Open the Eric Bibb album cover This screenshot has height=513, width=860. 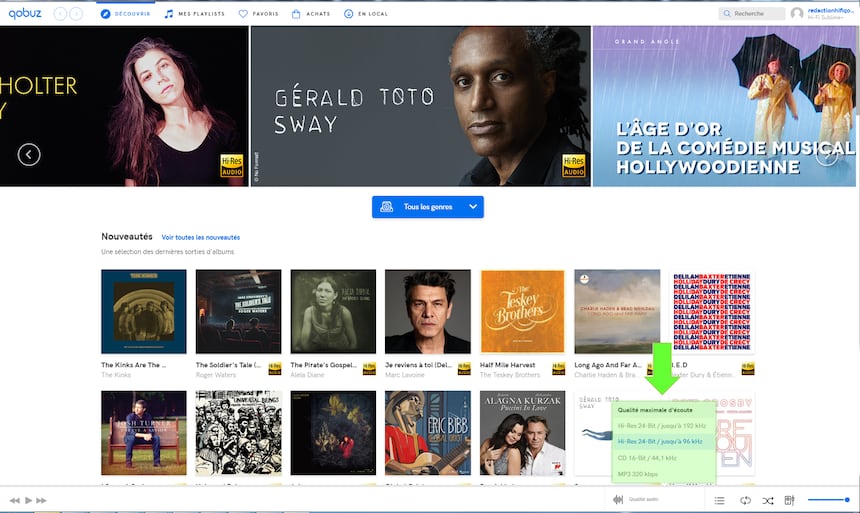click(428, 433)
